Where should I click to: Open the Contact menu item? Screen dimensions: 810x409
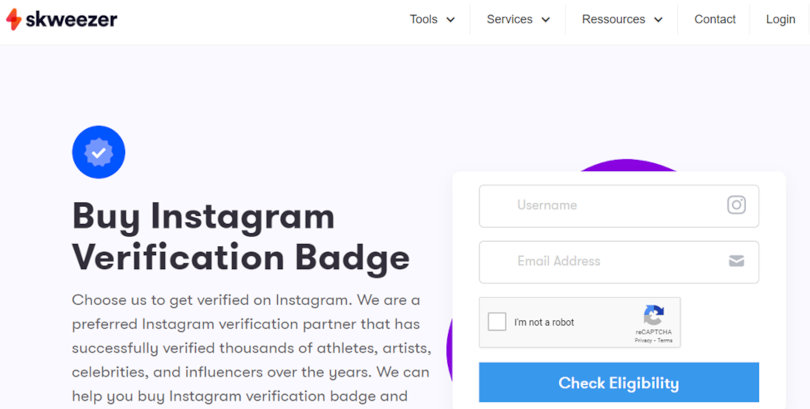(714, 19)
